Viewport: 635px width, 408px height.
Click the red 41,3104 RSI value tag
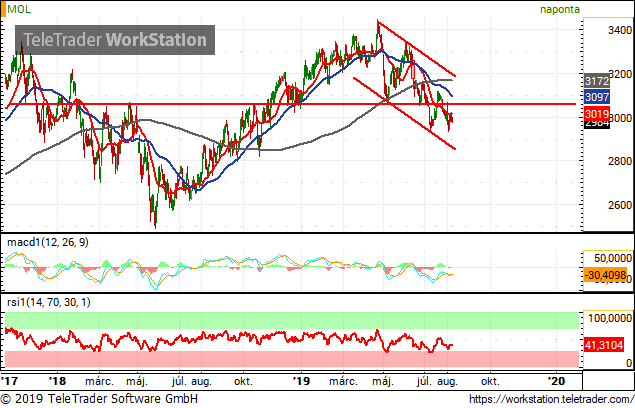click(x=603, y=345)
